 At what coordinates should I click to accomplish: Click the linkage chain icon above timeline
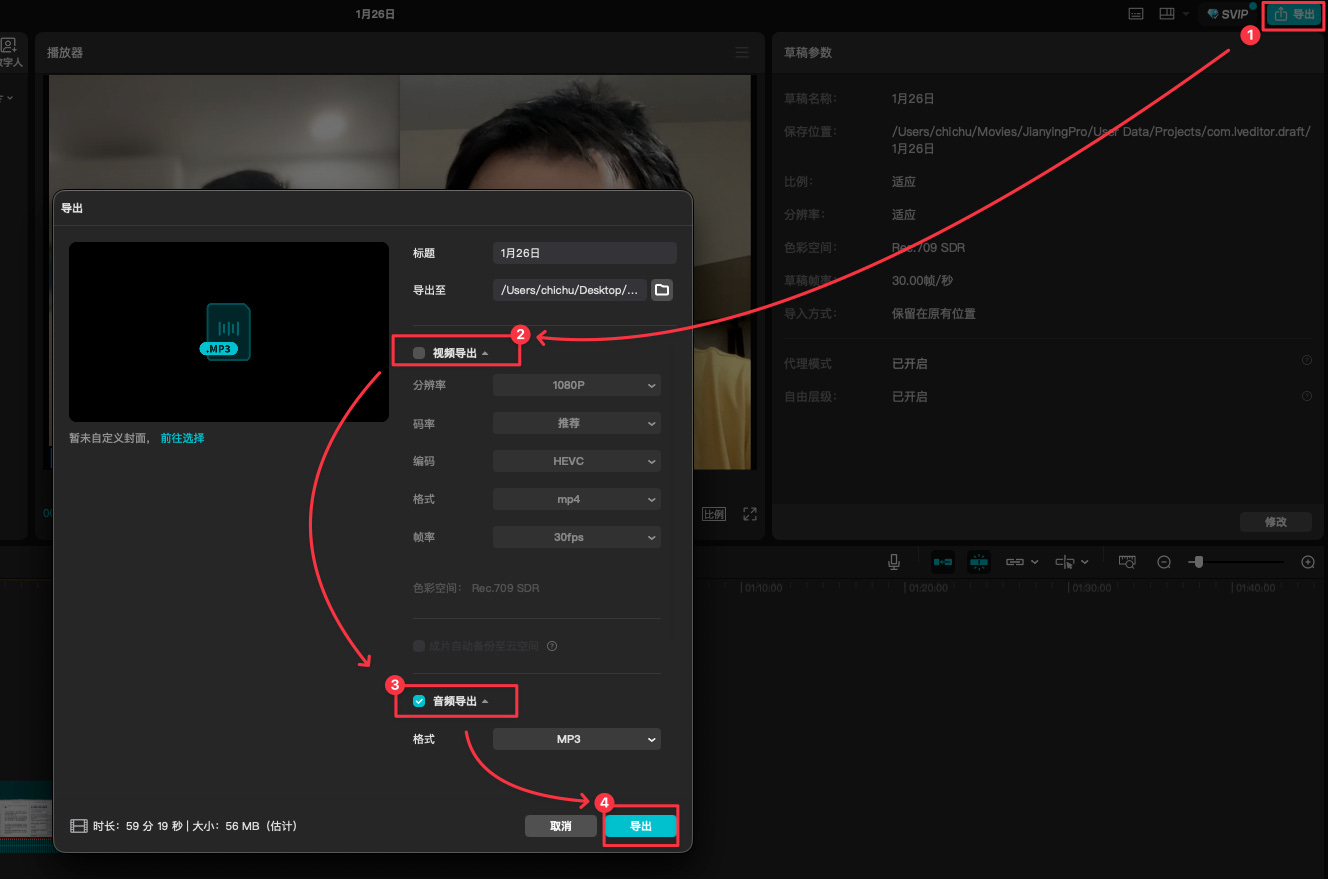click(1015, 562)
